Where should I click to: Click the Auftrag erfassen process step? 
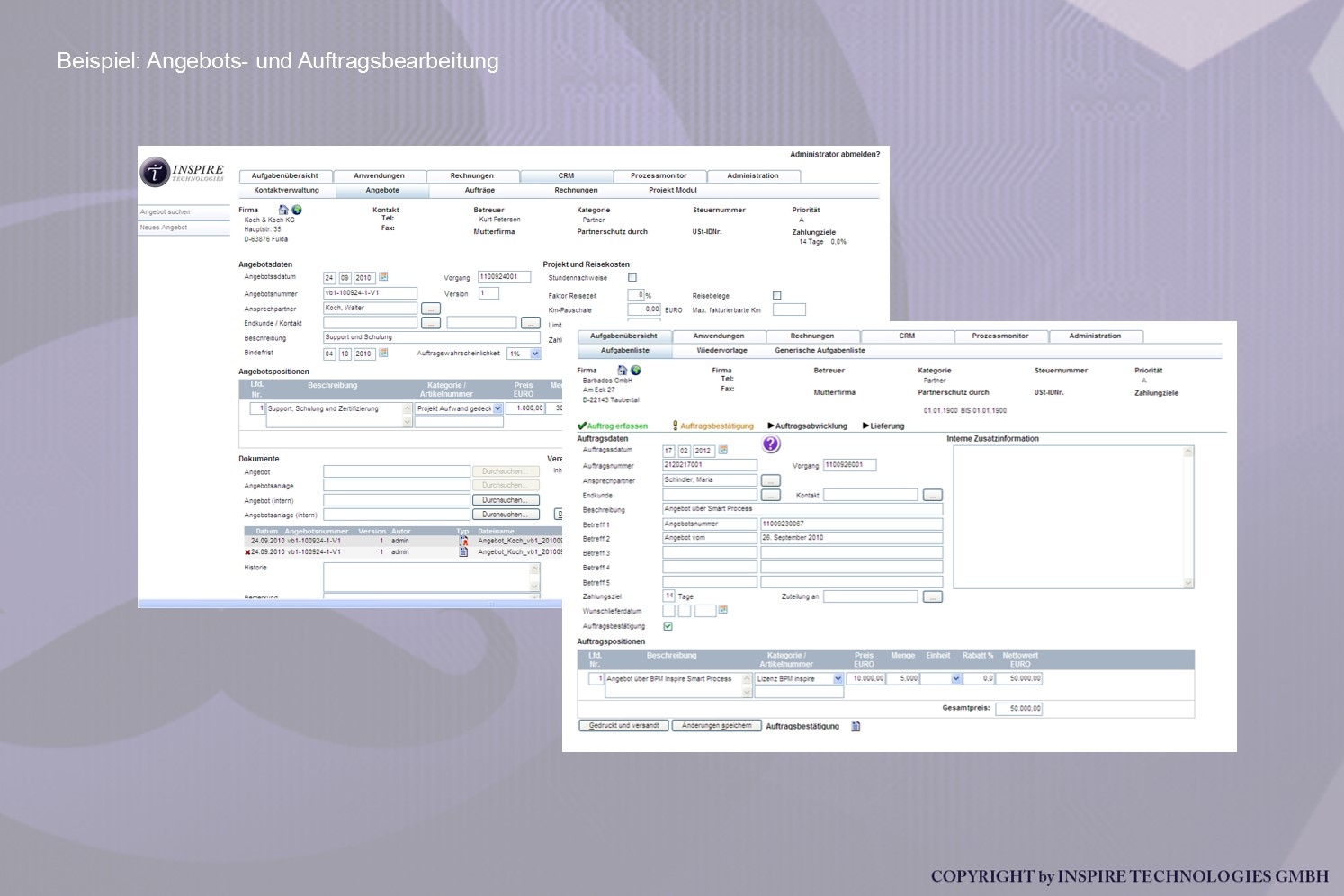(x=613, y=426)
